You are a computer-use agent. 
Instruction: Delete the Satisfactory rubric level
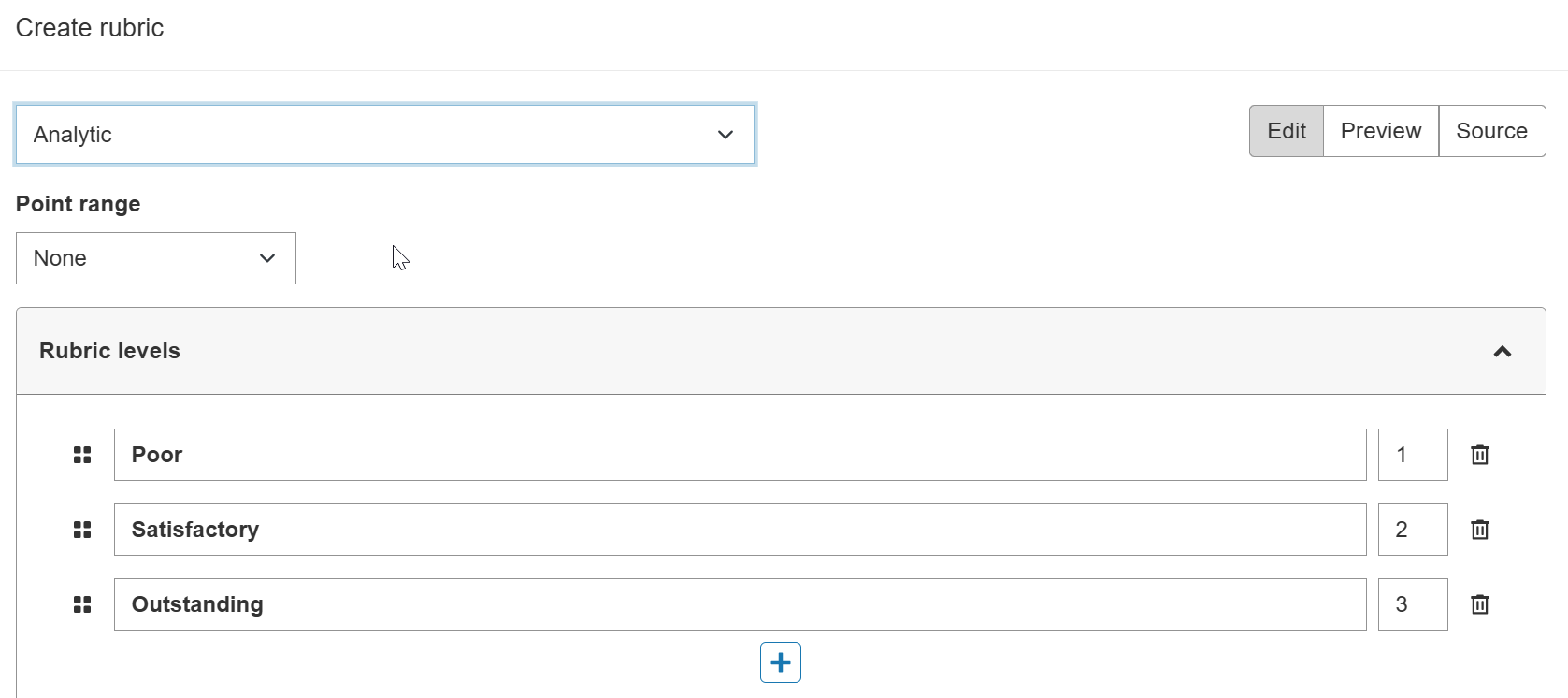click(x=1479, y=530)
